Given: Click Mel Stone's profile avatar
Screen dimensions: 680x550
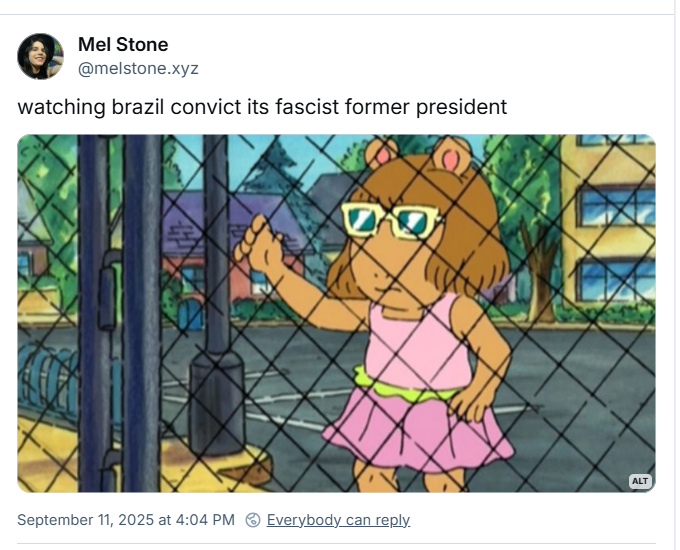Looking at the screenshot, I should 40,56.
